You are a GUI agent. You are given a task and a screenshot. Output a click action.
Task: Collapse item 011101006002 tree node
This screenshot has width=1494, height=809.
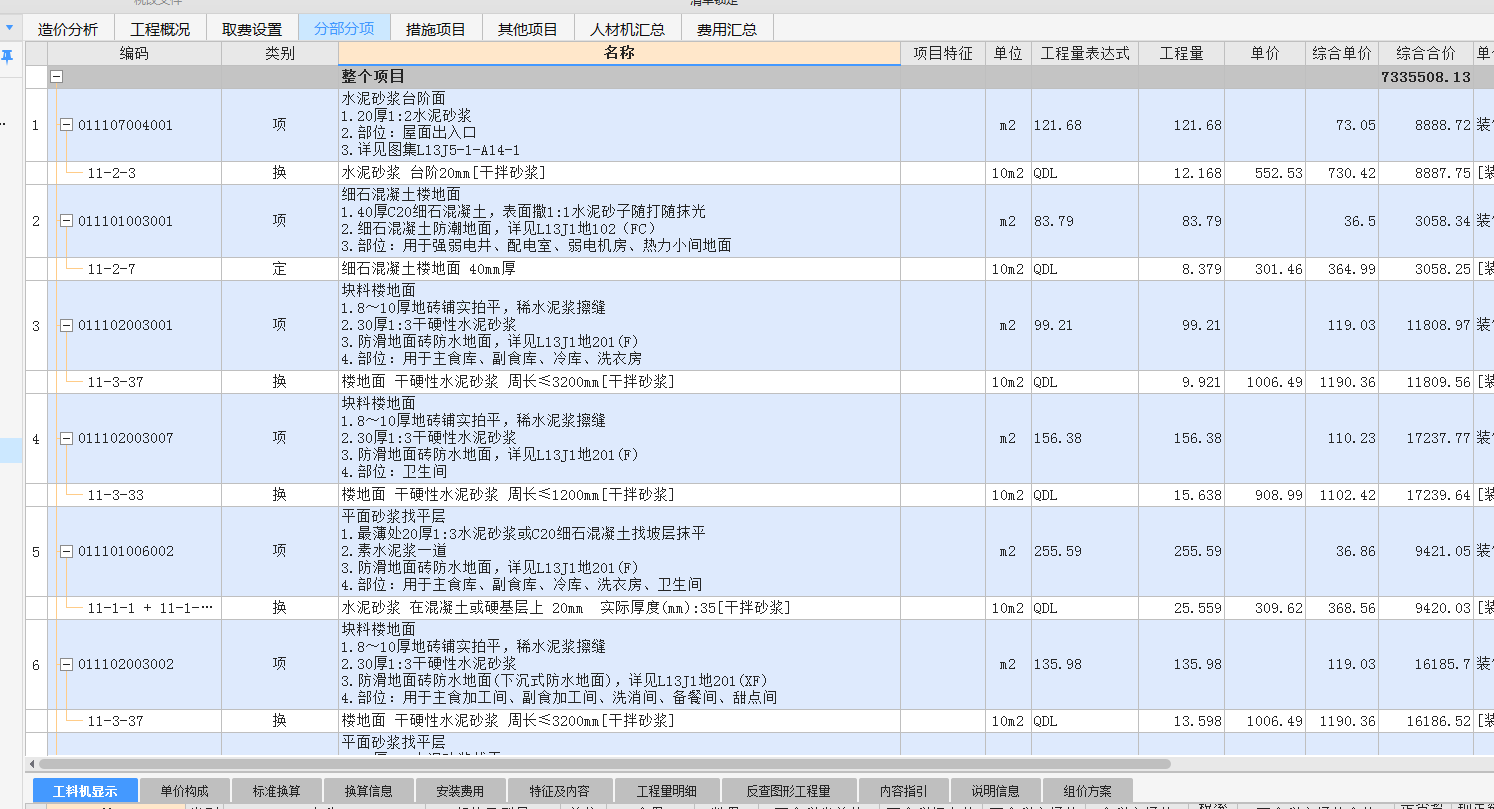click(67, 551)
